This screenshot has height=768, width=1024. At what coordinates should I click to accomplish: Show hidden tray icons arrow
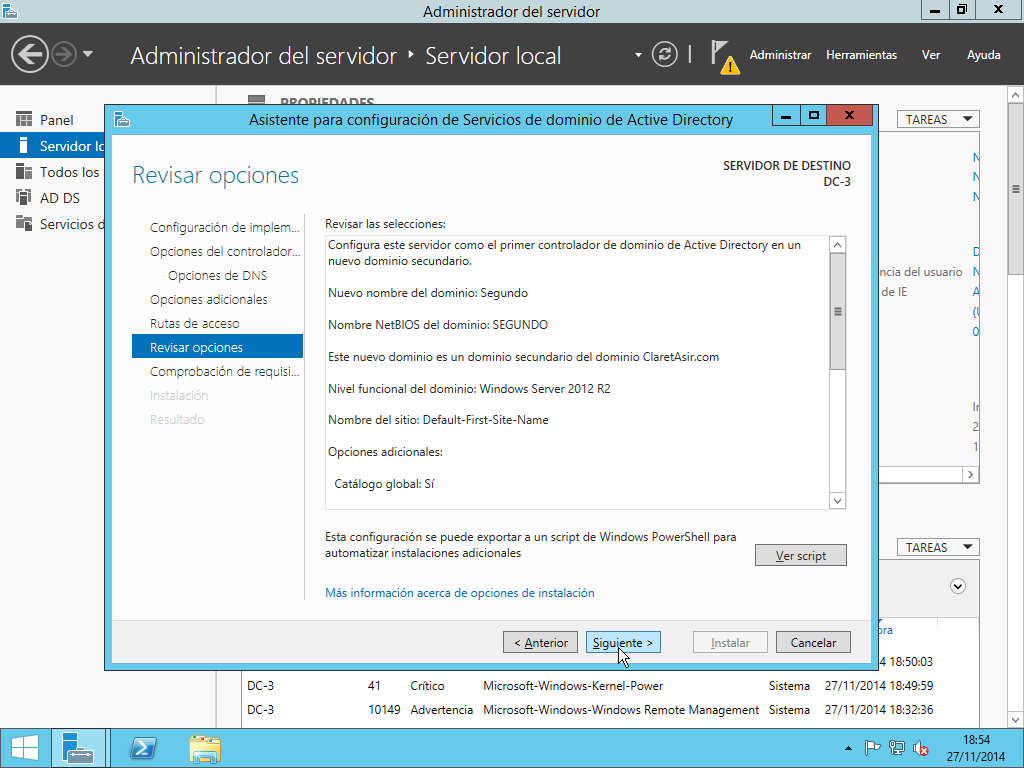pyautogui.click(x=848, y=748)
